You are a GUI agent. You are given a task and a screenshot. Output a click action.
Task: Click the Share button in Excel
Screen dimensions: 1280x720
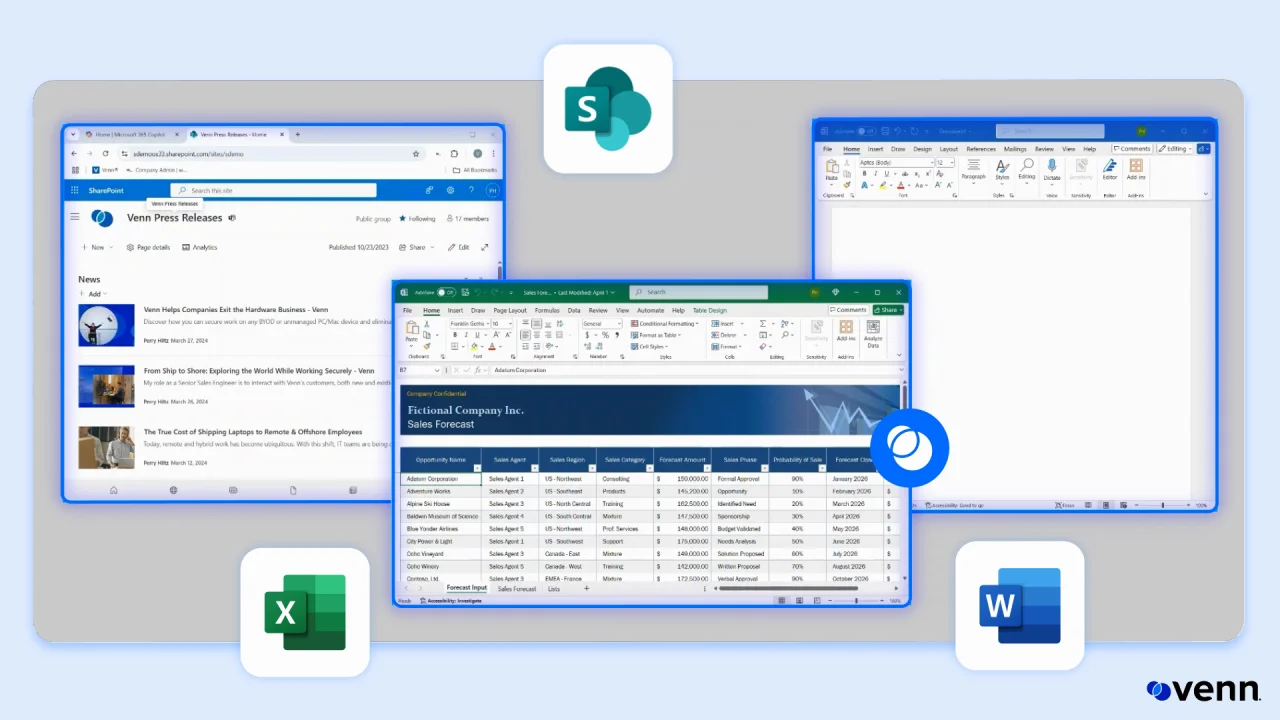pyautogui.click(x=887, y=310)
